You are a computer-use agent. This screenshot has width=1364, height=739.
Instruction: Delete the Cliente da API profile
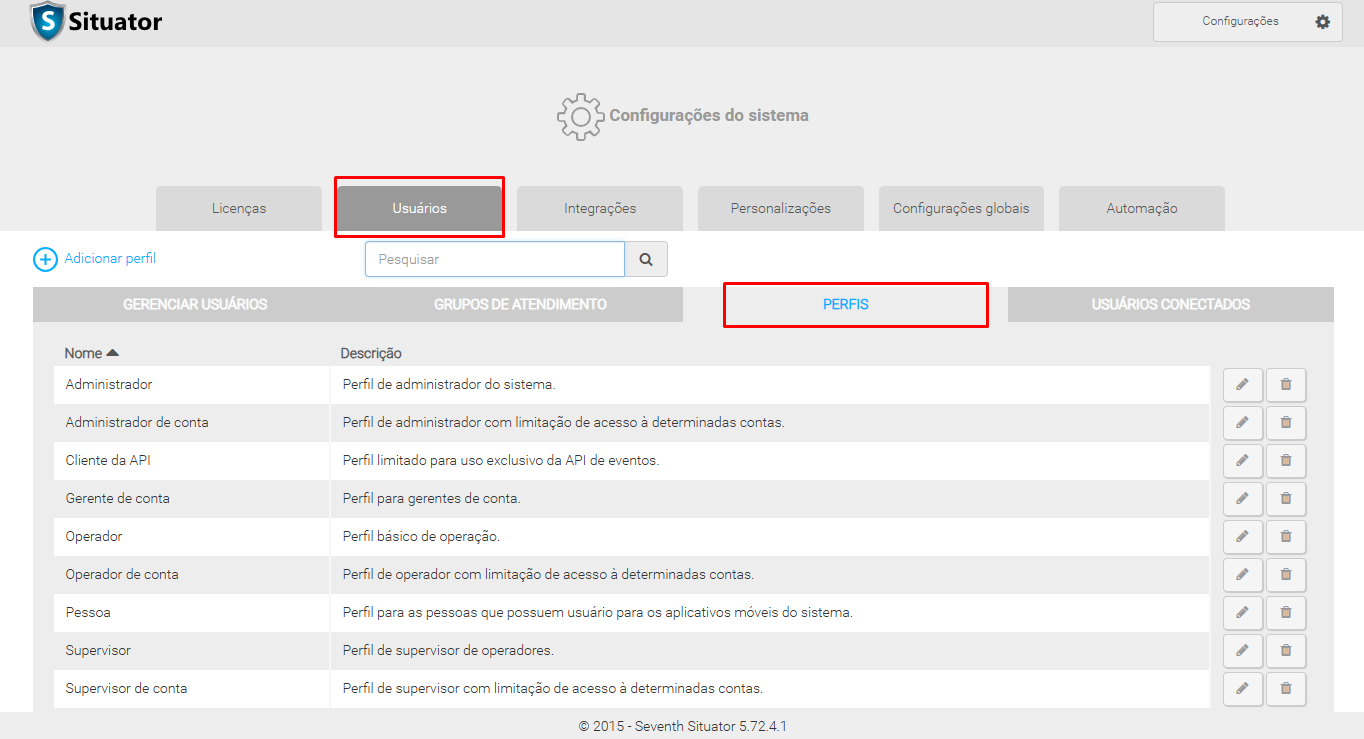(x=1285, y=461)
